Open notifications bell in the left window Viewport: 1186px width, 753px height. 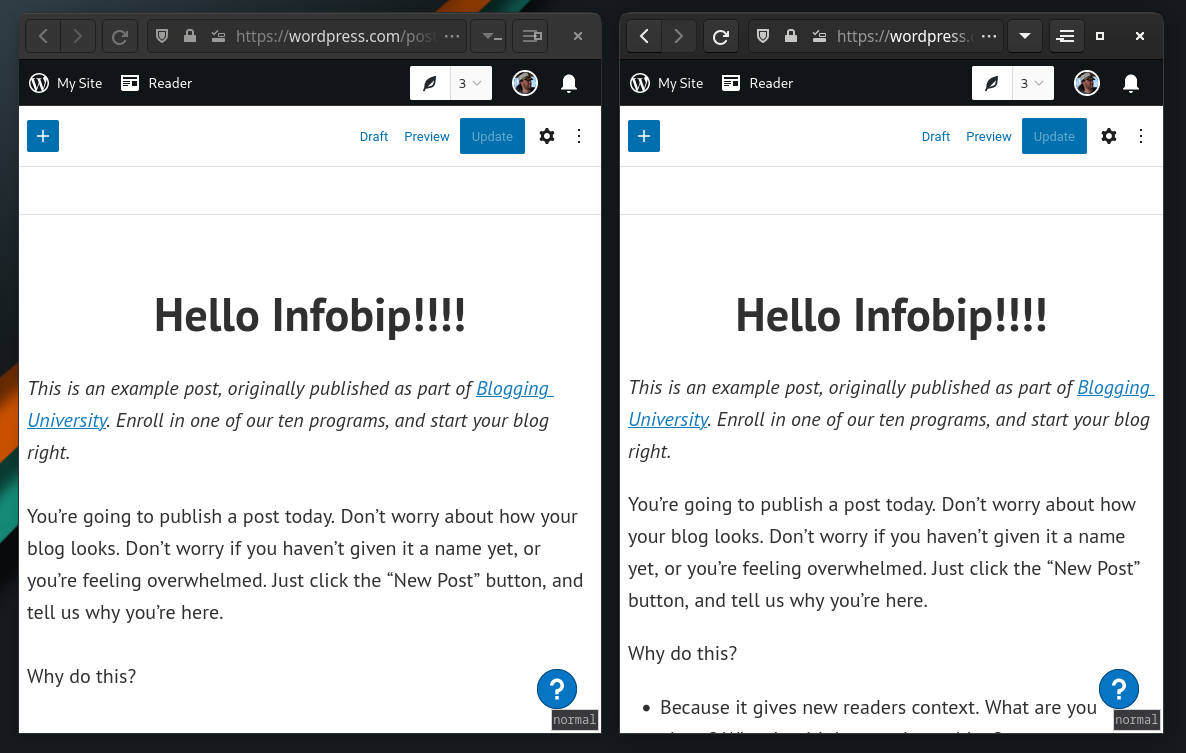point(569,83)
